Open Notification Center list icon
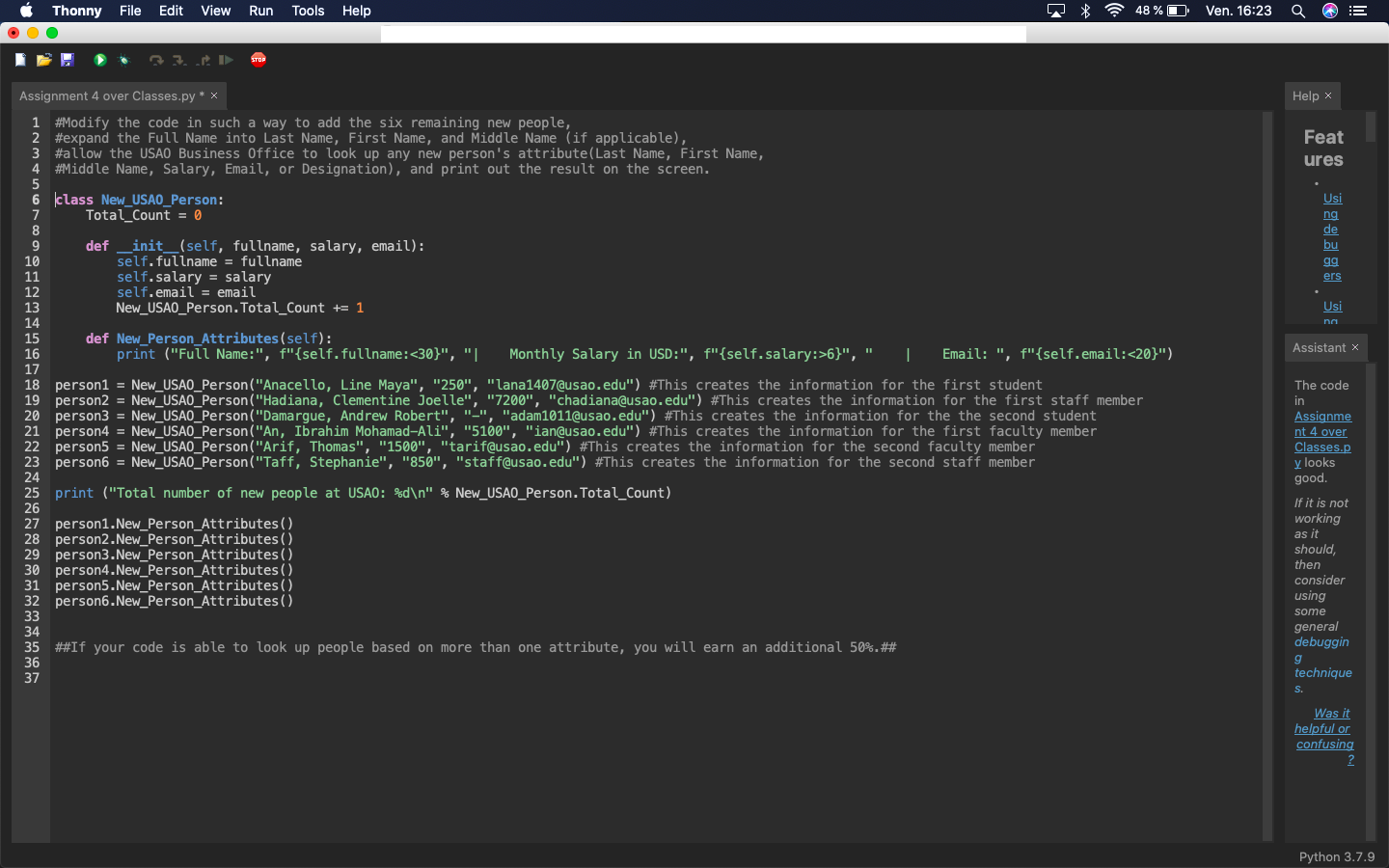Image resolution: width=1389 pixels, height=868 pixels. [1358, 11]
